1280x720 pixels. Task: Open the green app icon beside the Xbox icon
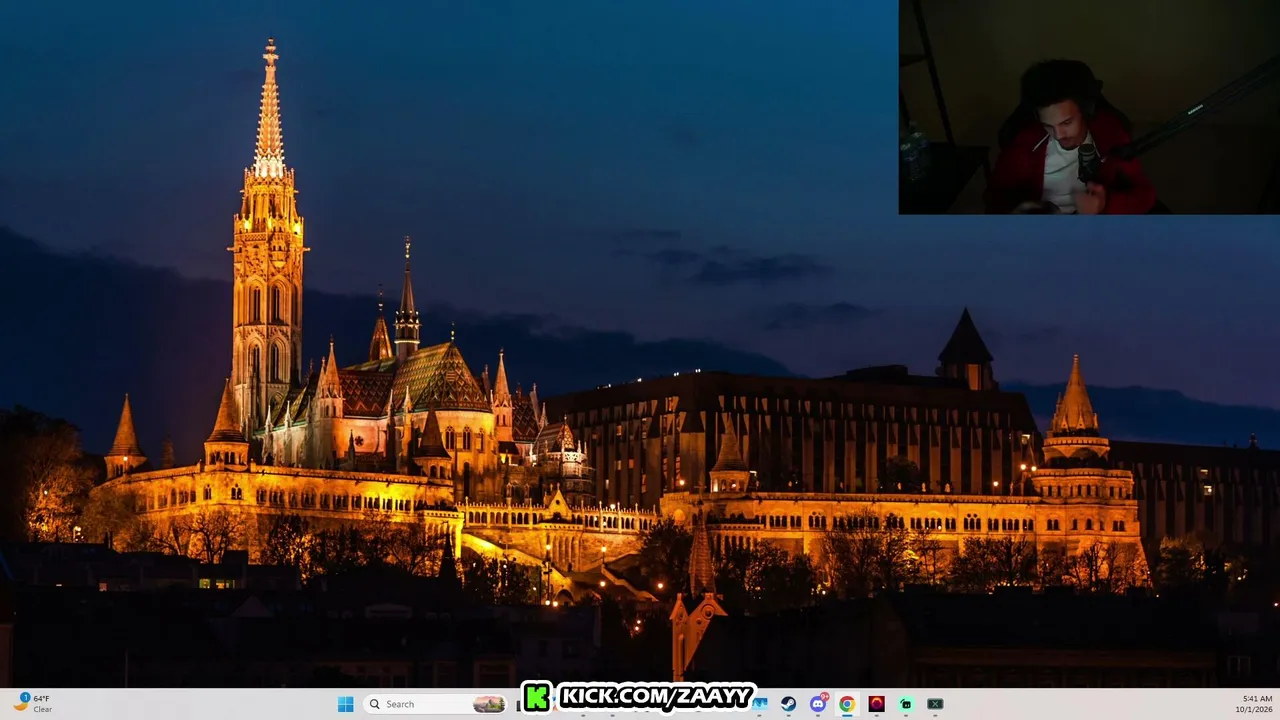coord(906,704)
